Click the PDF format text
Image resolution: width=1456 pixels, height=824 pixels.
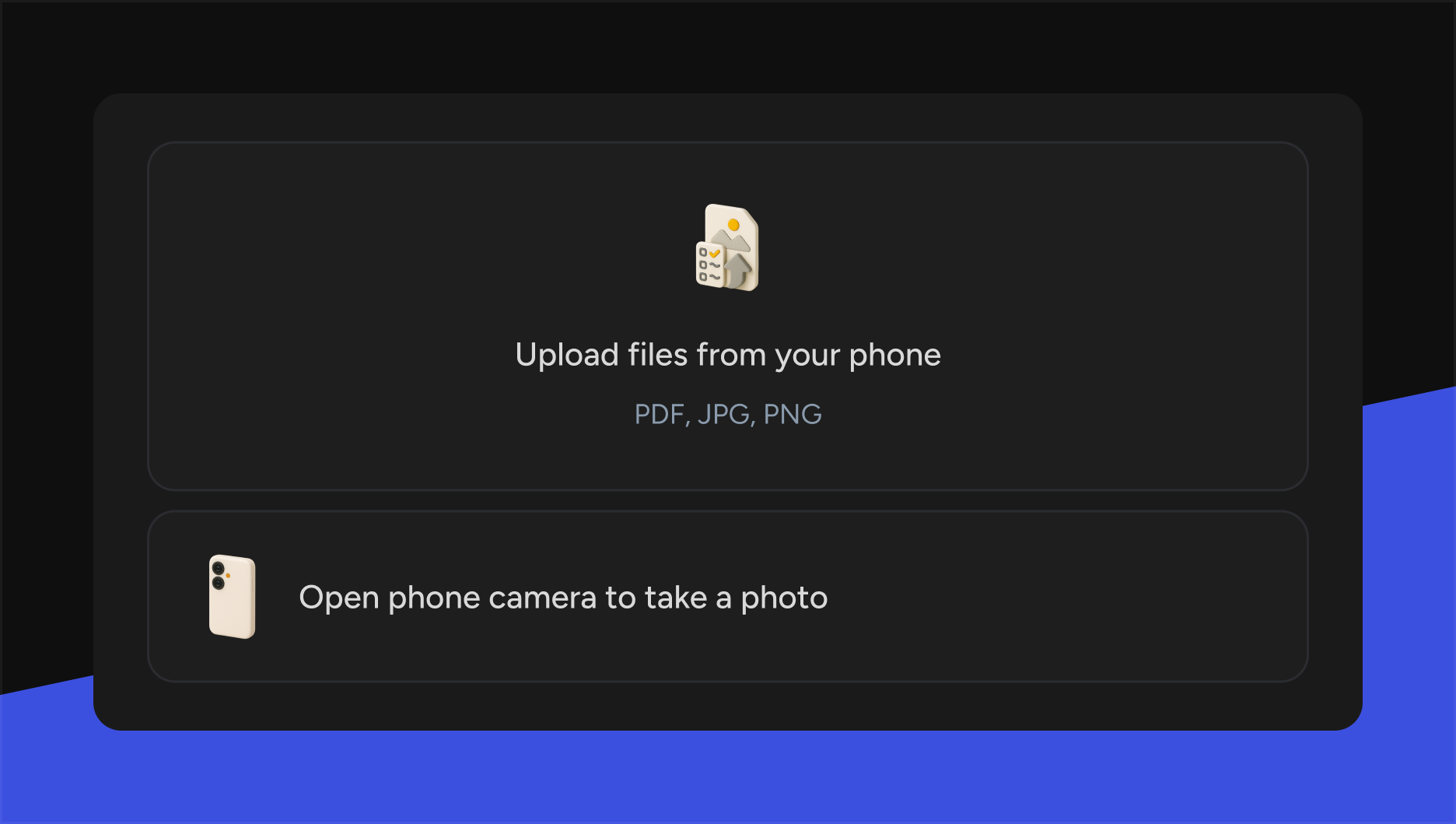(x=659, y=414)
